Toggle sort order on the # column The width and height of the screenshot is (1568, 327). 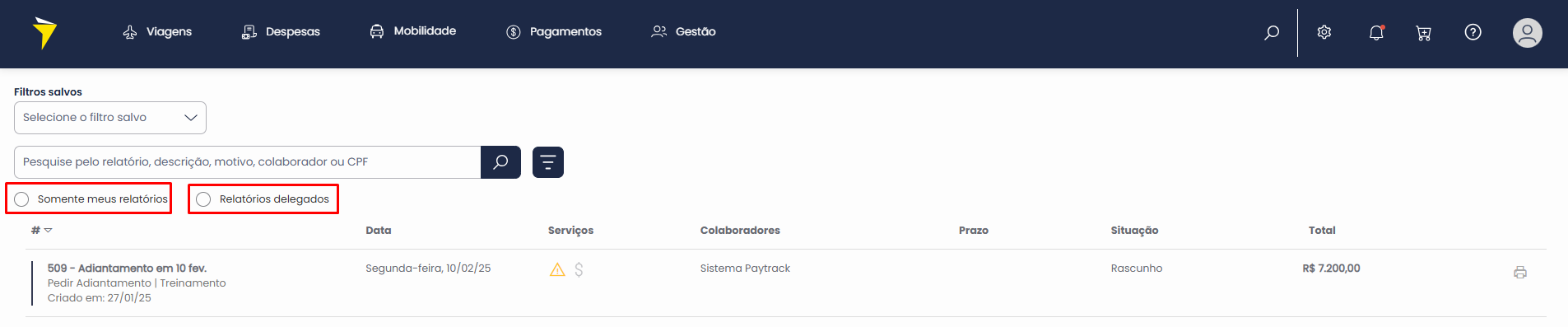42,231
